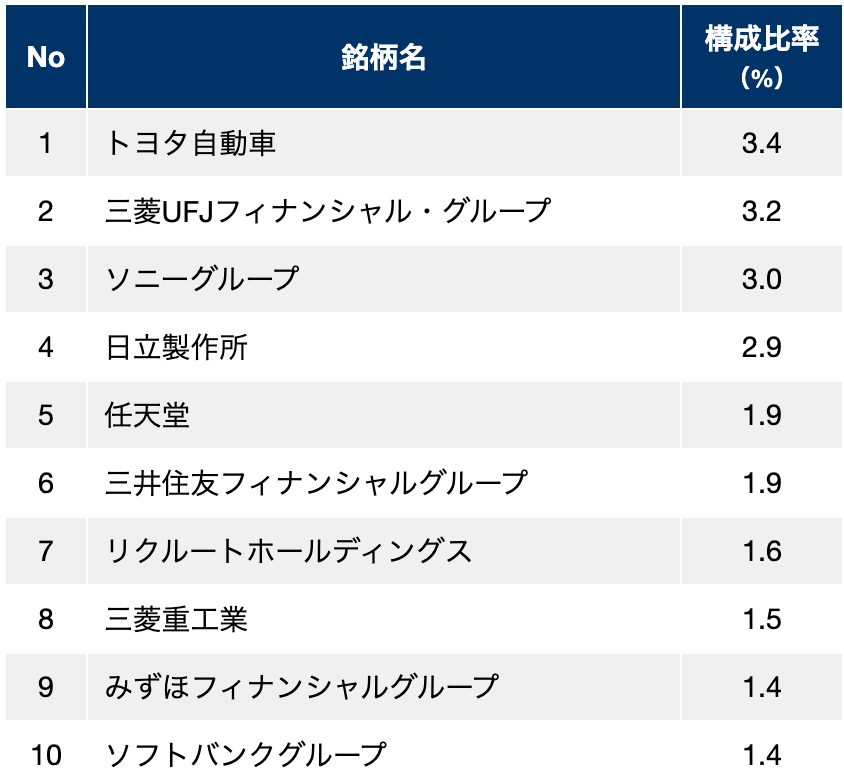Select the 三菱重工業 stock name
This screenshot has width=844, height=784.
(x=177, y=619)
